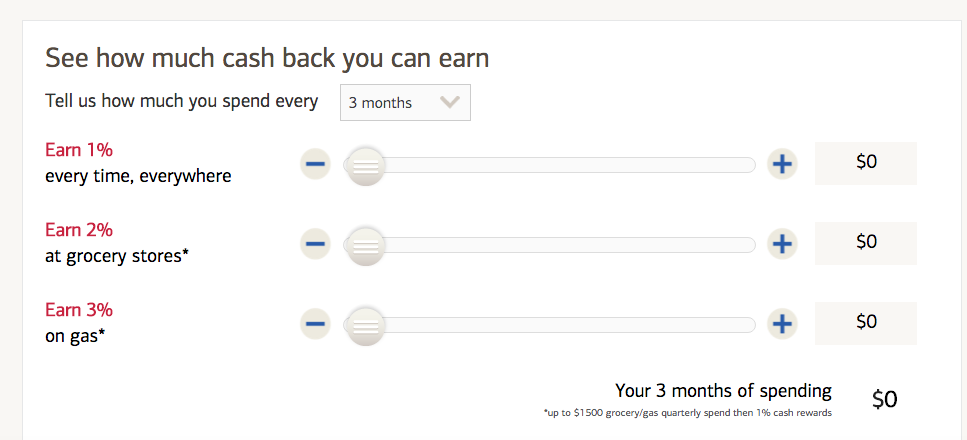Decrease the Earn 1% everywhere spending amount

315,164
